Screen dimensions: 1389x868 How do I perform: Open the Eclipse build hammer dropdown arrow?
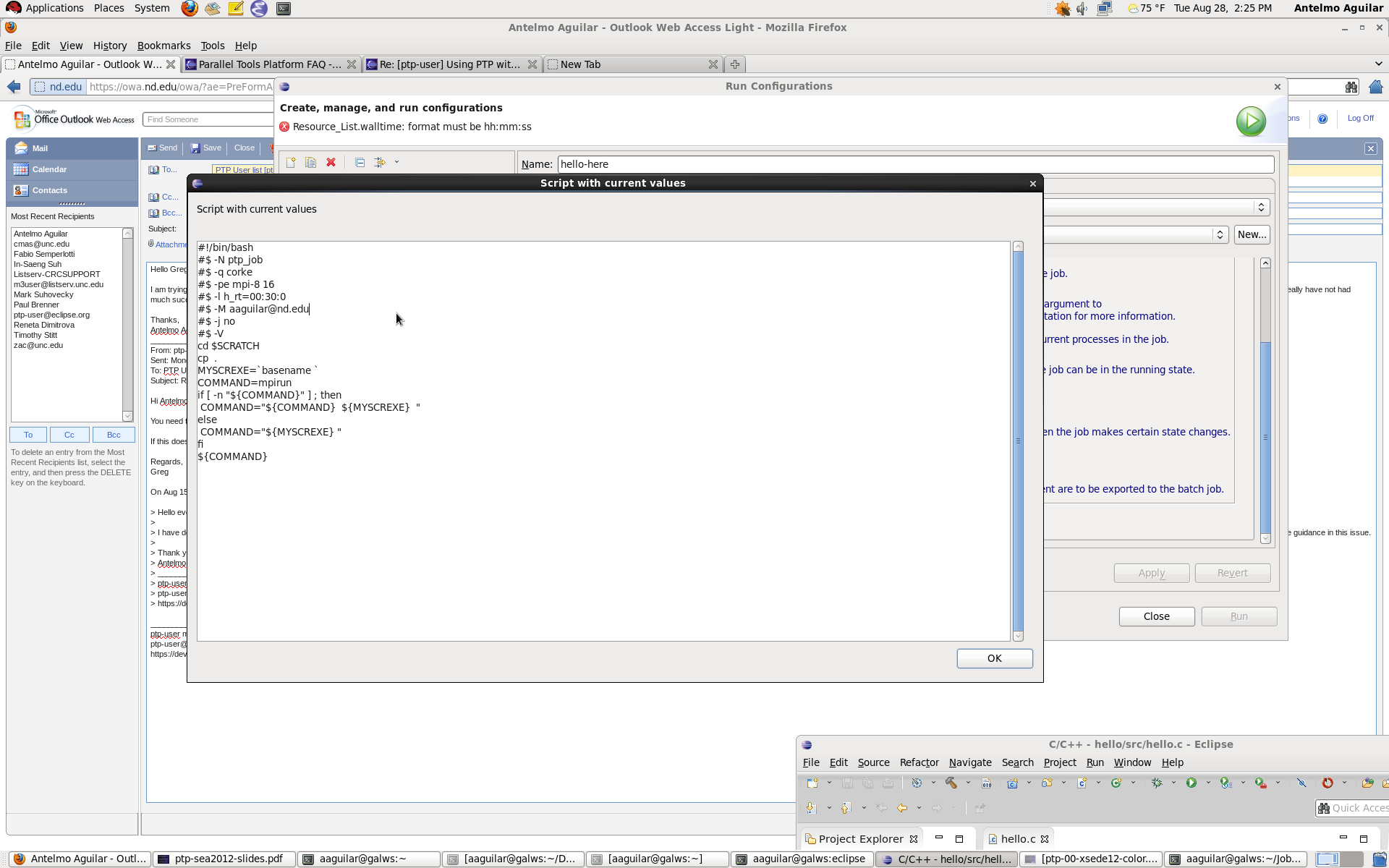(x=968, y=783)
